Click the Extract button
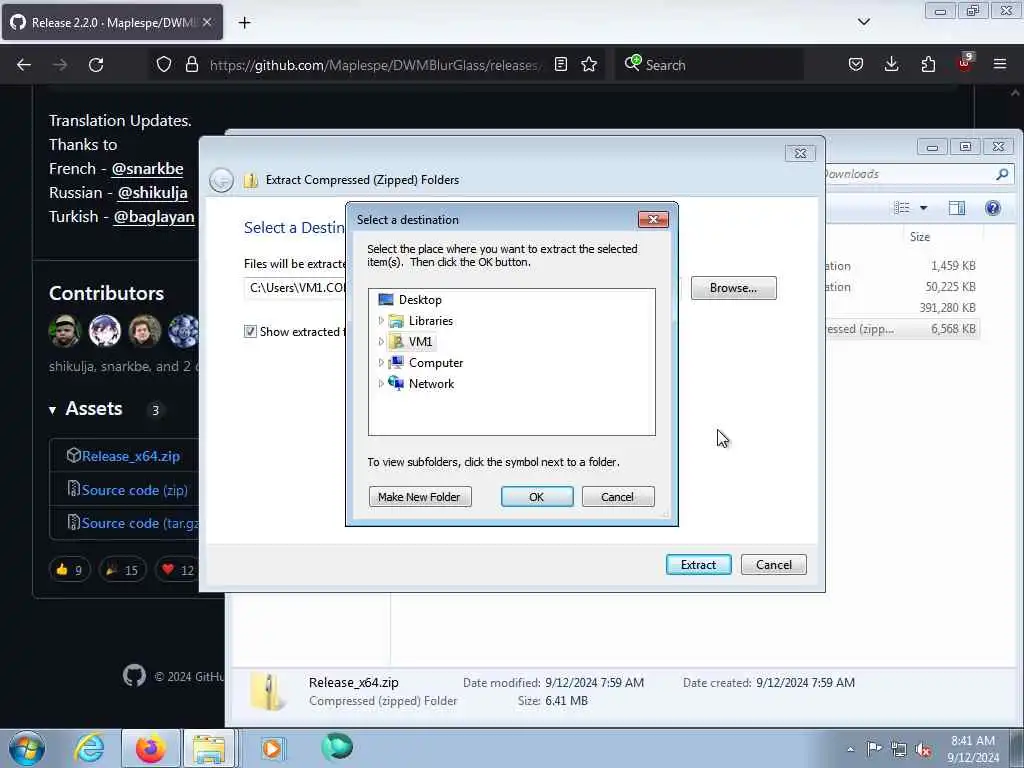The height and width of the screenshot is (768, 1024). [698, 564]
